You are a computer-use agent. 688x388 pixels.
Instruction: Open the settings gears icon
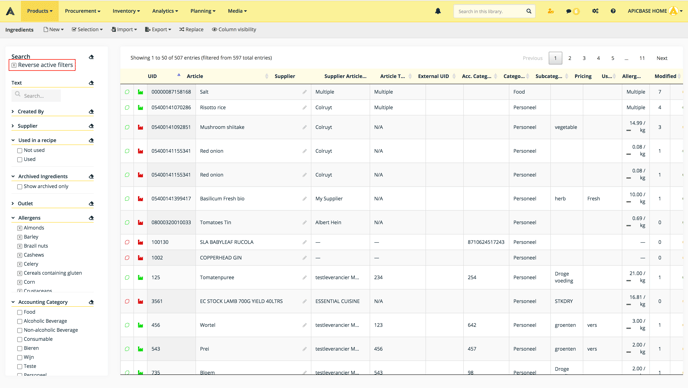(595, 11)
